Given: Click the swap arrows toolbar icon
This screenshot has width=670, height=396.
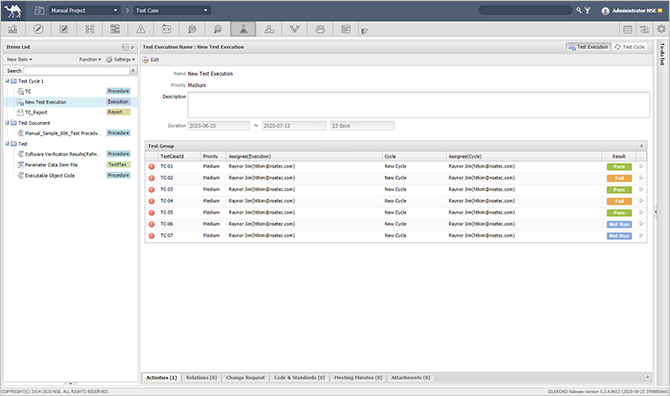Looking at the screenshot, I should (x=644, y=29).
